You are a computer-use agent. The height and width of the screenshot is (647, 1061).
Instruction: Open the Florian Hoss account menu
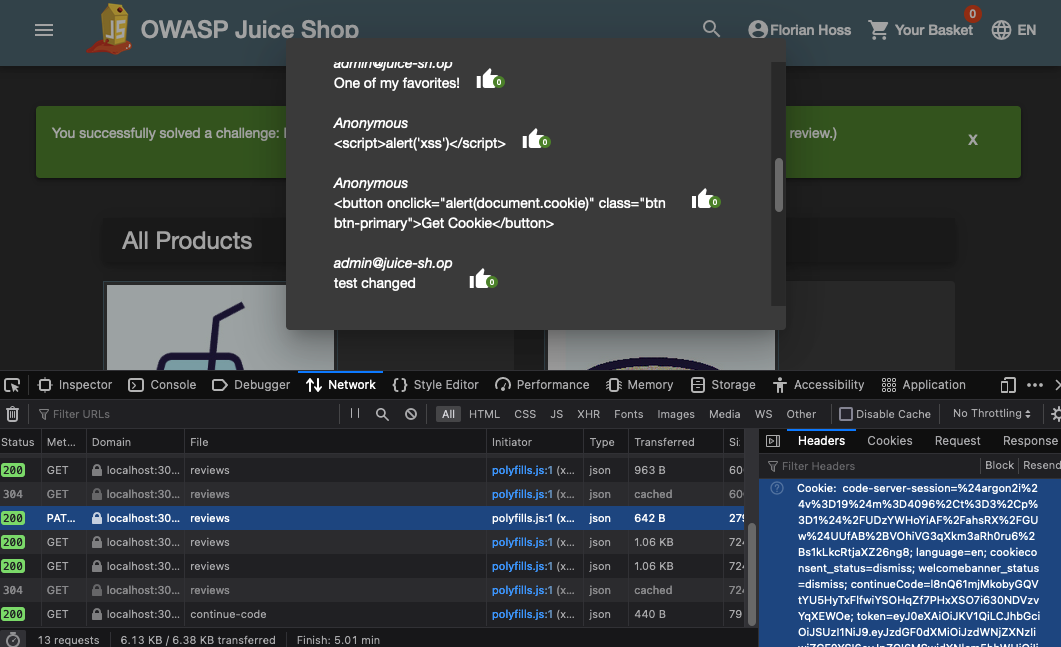[799, 30]
